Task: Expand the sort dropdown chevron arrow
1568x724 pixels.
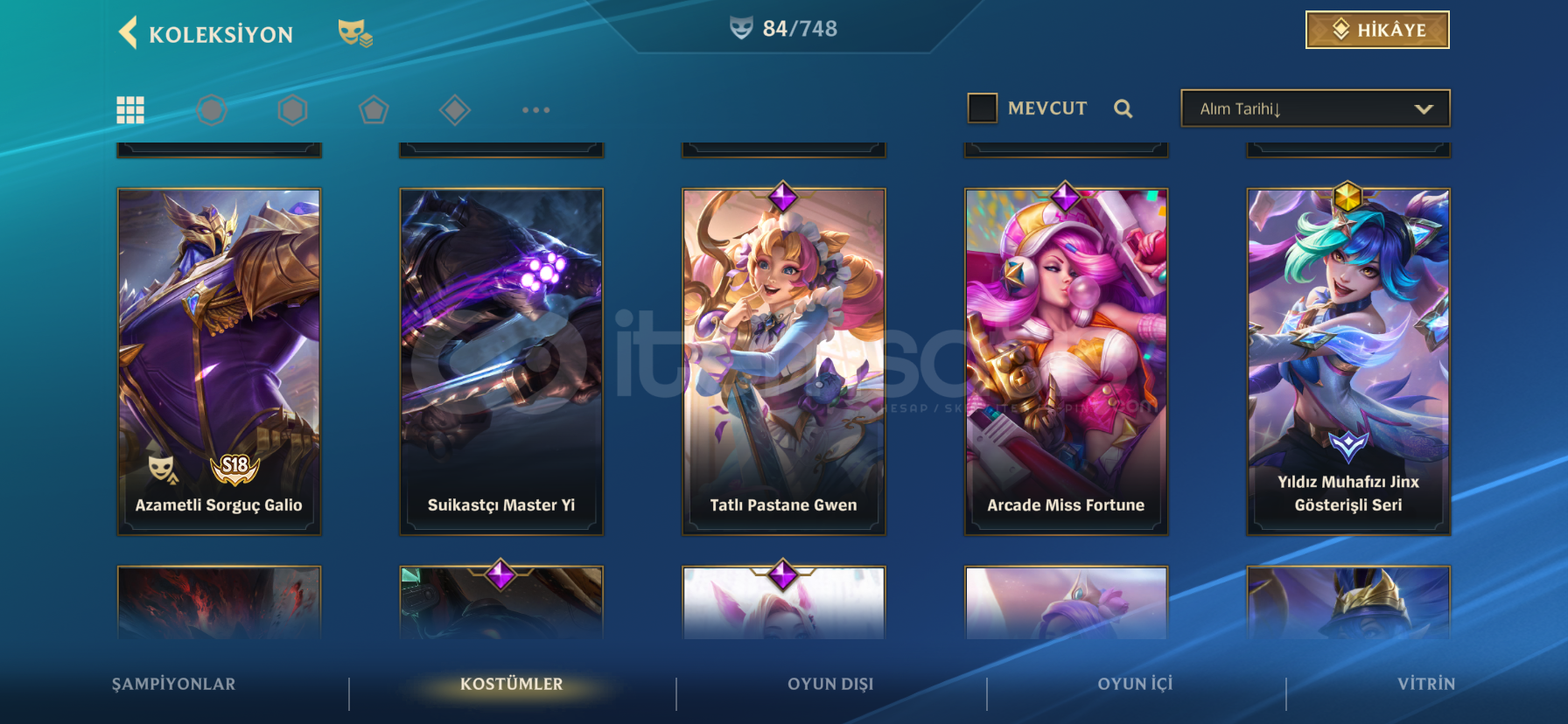Action: [x=1424, y=109]
